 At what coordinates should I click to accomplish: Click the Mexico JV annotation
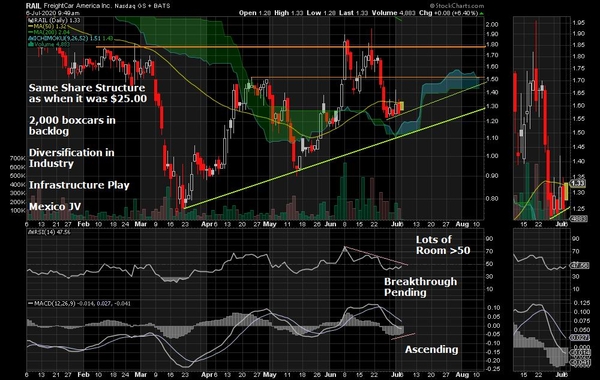(55, 207)
